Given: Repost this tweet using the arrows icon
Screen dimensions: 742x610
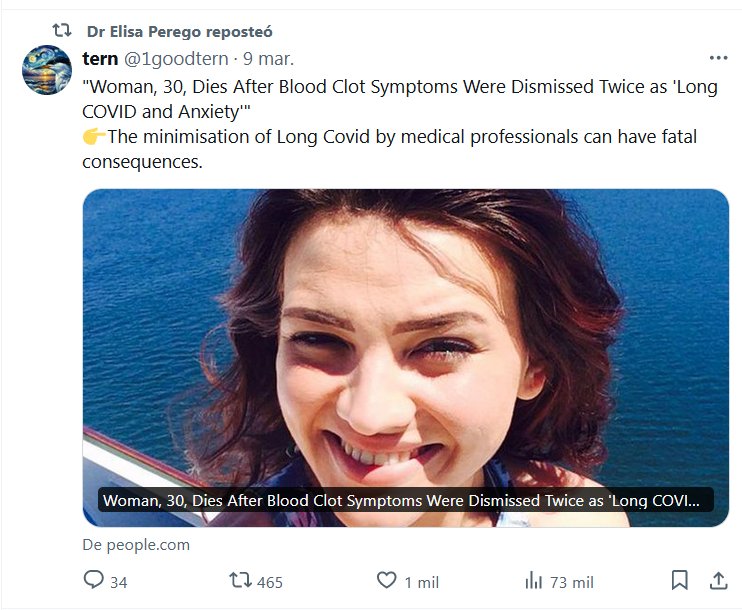Looking at the screenshot, I should 241,580.
